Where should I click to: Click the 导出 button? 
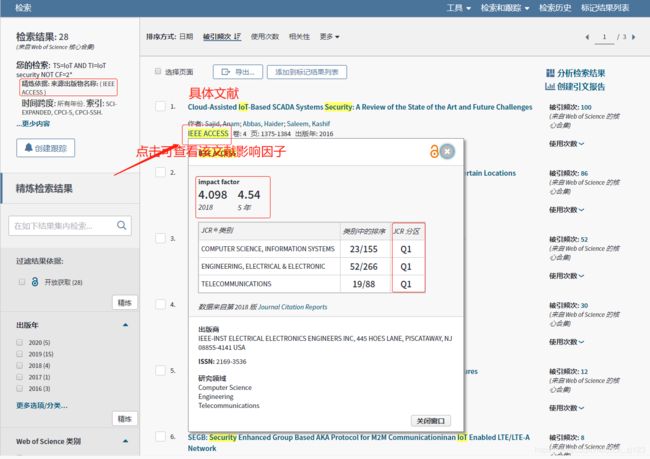[238, 72]
